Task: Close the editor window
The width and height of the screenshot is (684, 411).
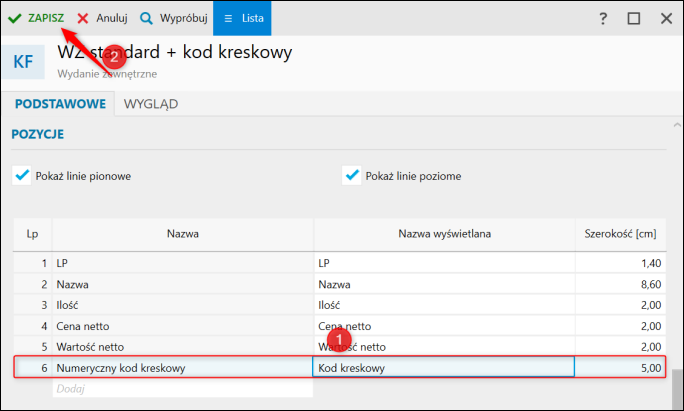Action: tap(666, 19)
